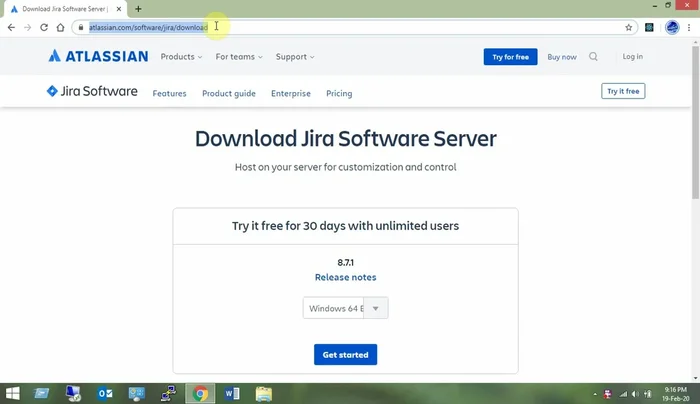Expand the For teams menu
Viewport: 700px width, 404px height.
point(239,57)
